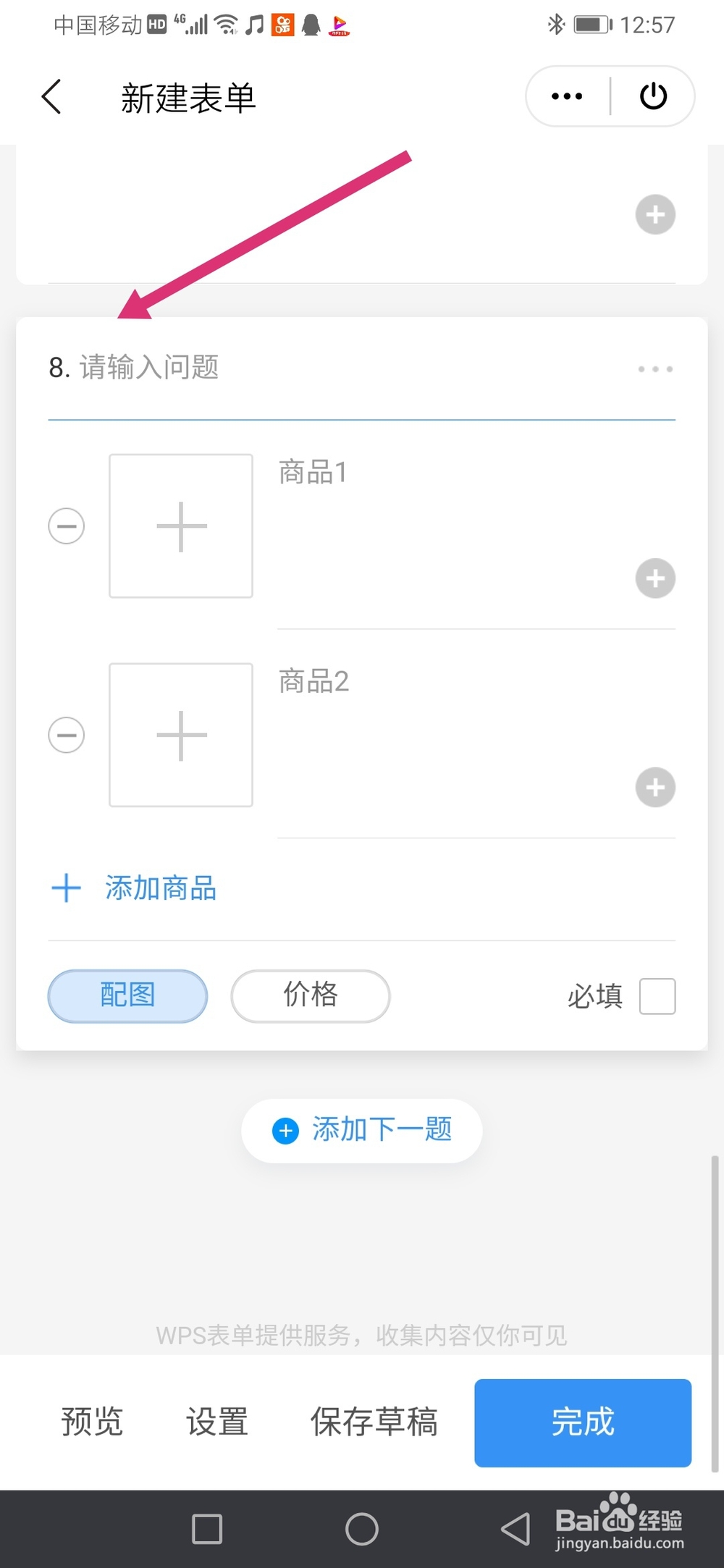Go back using the top-left arrow

pyautogui.click(x=51, y=96)
